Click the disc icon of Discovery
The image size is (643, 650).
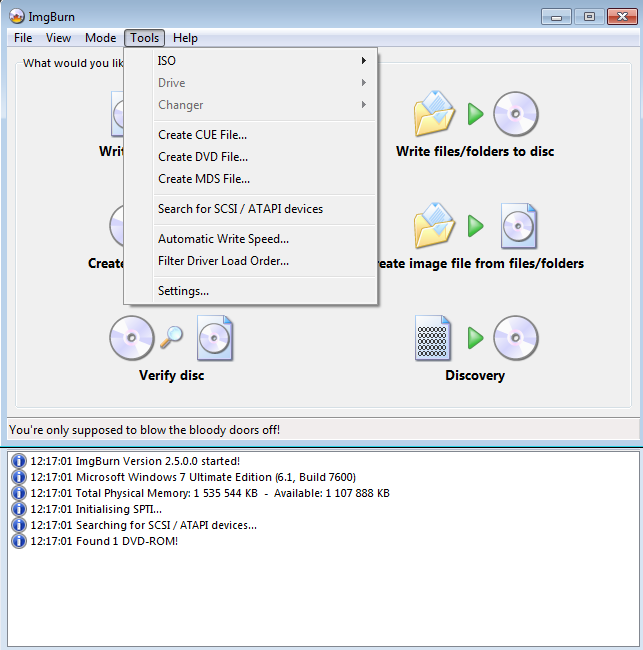516,338
